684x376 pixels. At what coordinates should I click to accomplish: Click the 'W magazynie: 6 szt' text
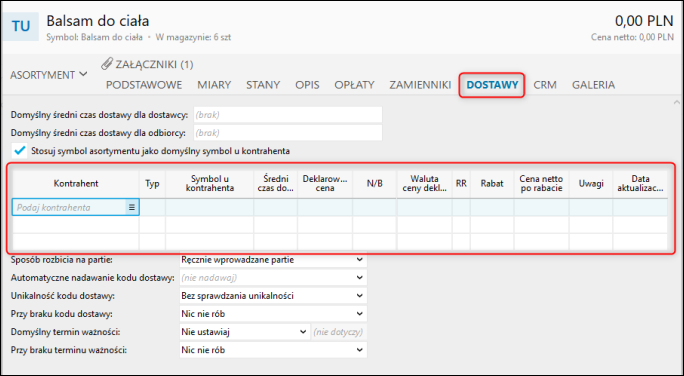point(193,37)
